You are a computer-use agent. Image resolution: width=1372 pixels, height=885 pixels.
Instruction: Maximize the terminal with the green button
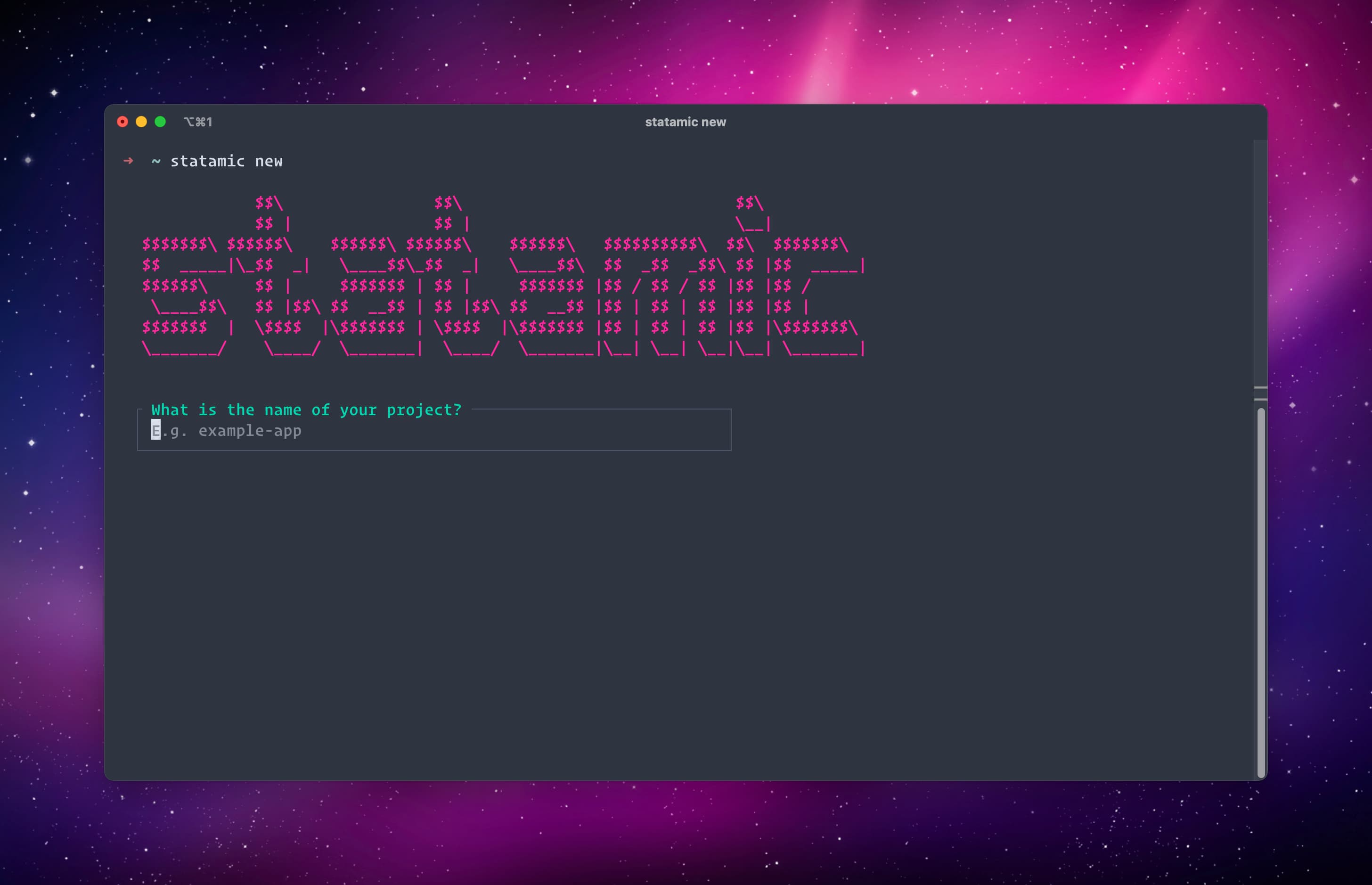[x=160, y=122]
